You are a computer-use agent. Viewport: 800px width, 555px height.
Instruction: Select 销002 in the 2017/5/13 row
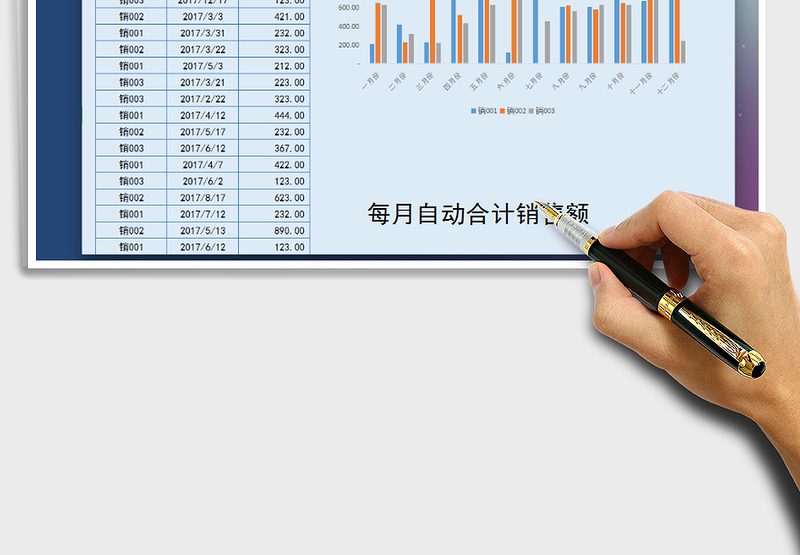tap(131, 231)
